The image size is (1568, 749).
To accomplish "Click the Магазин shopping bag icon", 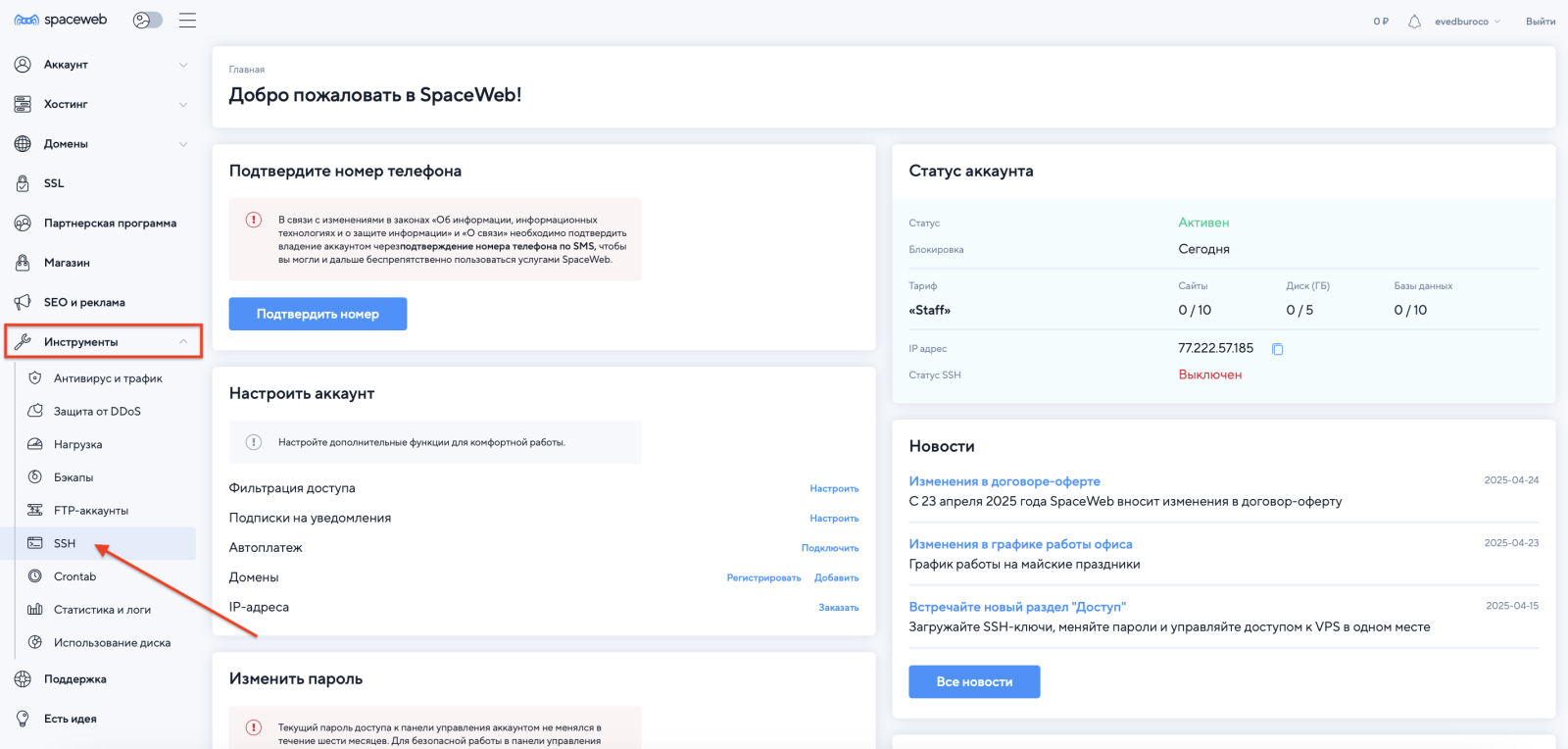I will click(23, 263).
